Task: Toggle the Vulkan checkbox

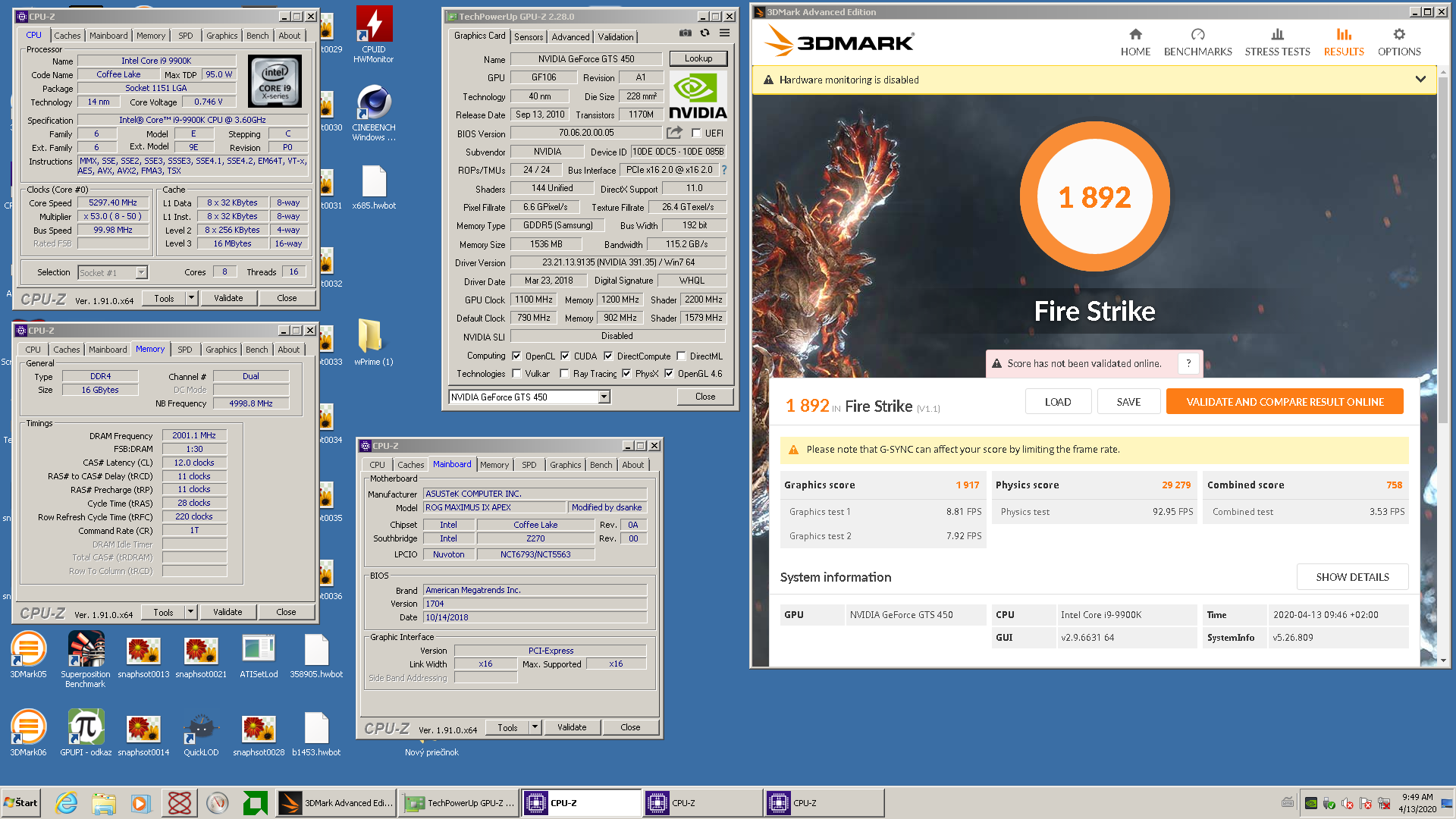Action: pyautogui.click(x=516, y=374)
